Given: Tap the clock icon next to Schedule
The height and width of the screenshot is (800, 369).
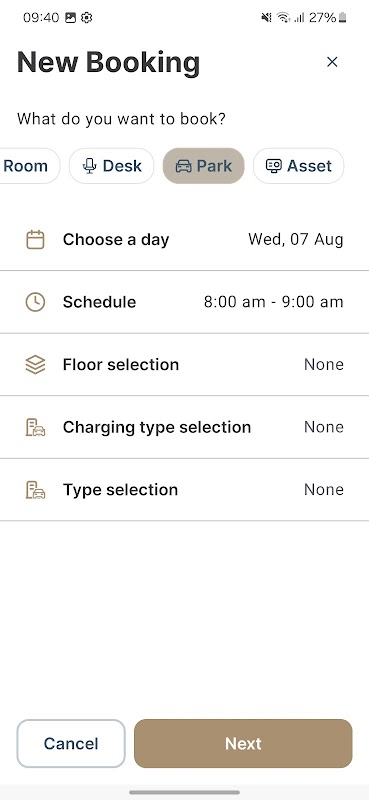Looking at the screenshot, I should pos(35,302).
